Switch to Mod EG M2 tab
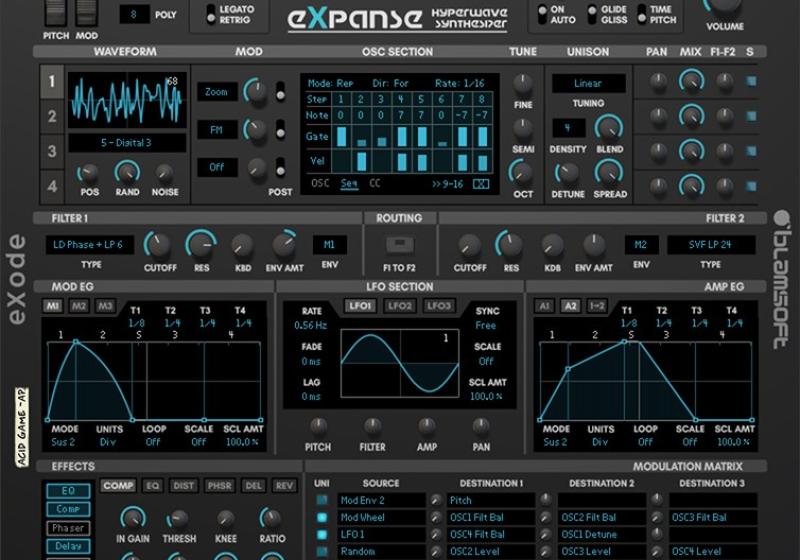 (79, 306)
